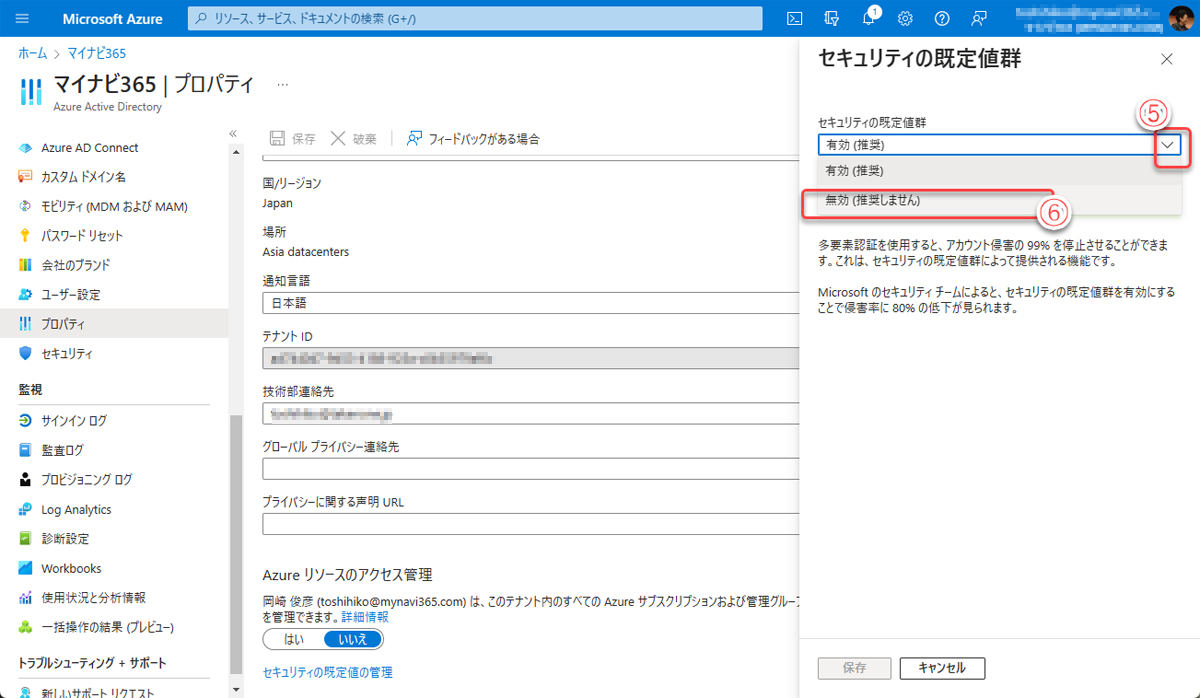Open モビリティ (MDM および MAM)
This screenshot has height=698, width=1200.
[114, 206]
